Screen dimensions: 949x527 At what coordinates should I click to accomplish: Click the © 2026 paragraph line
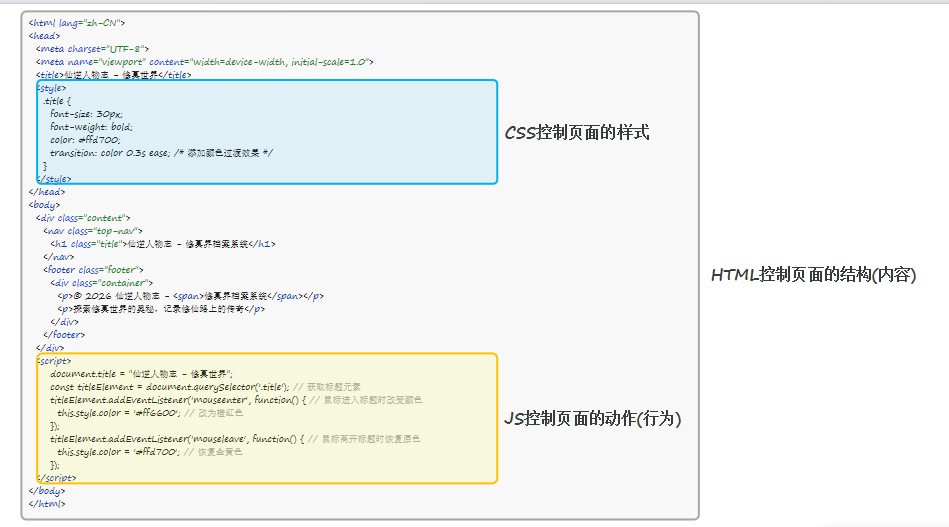191,296
